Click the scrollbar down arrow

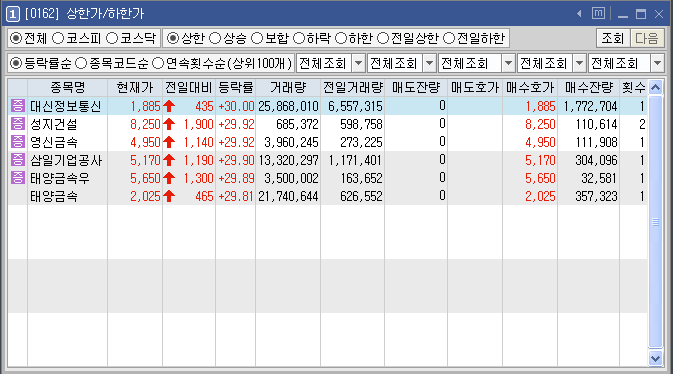[655, 358]
